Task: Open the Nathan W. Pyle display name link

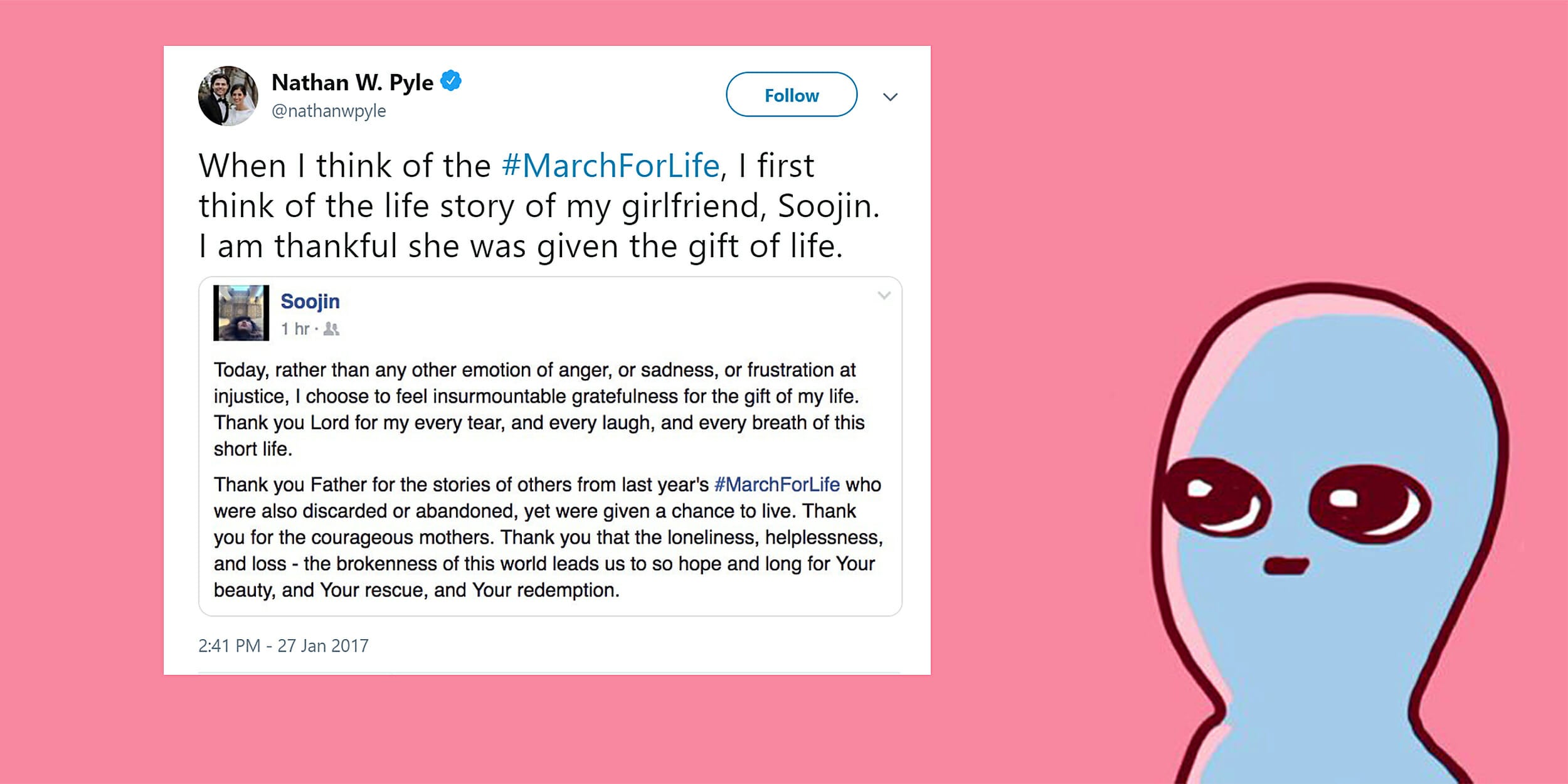Action: click(x=352, y=83)
